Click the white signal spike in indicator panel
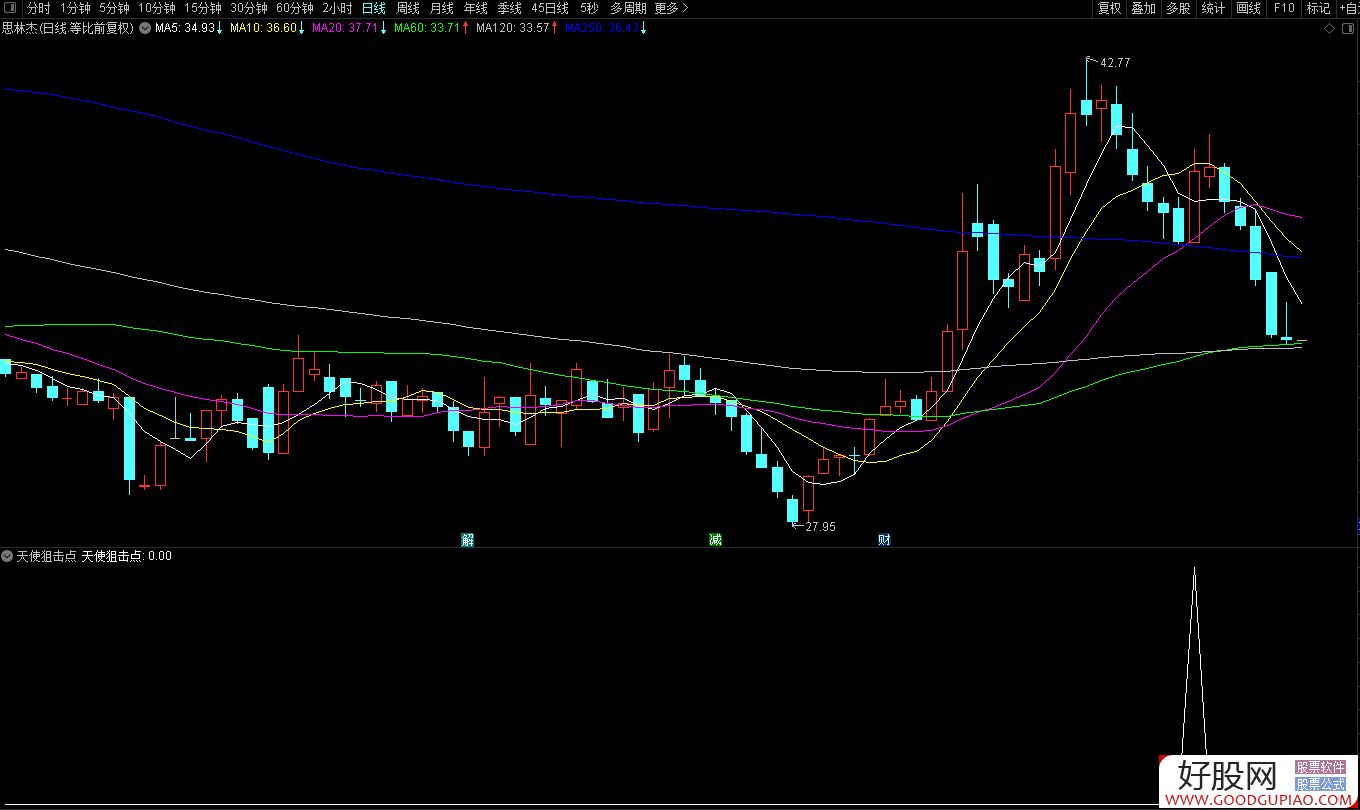The height and width of the screenshot is (810, 1360). (x=1194, y=660)
